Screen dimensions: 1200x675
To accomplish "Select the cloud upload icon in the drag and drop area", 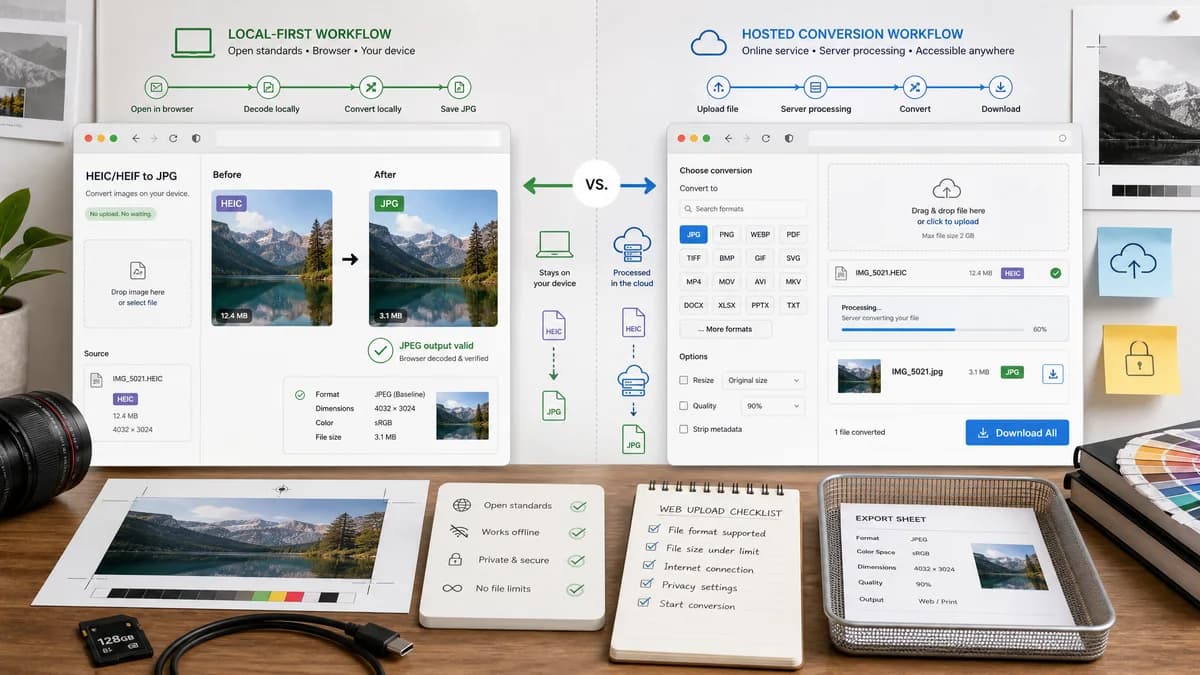I will pyautogui.click(x=946, y=189).
